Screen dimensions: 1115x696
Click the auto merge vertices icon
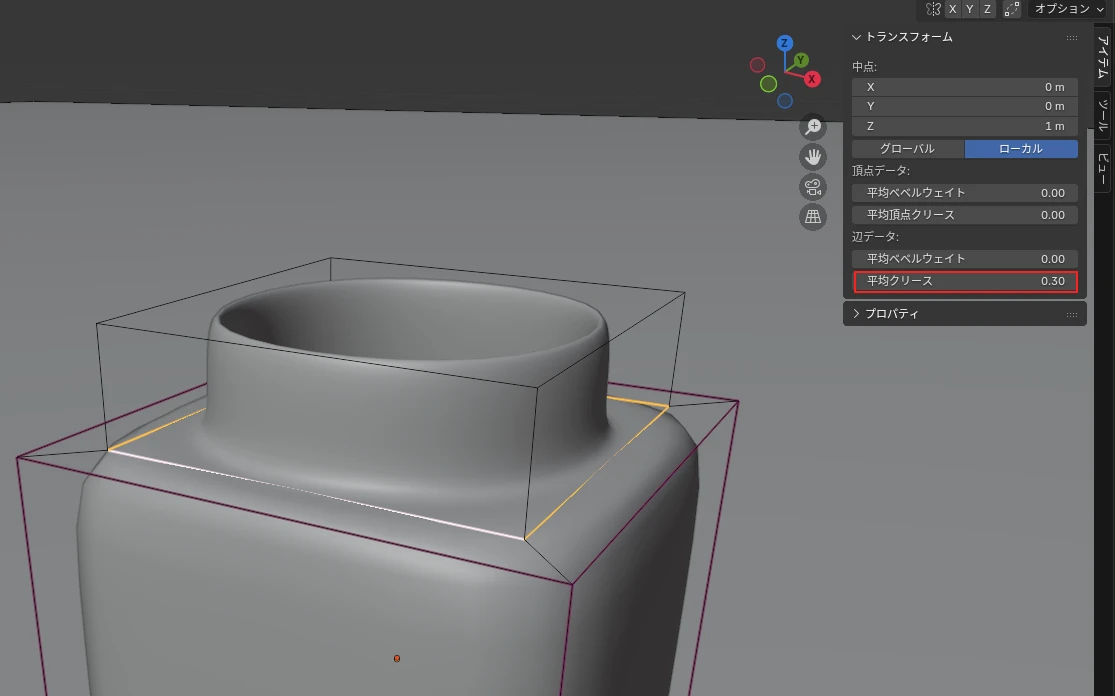tap(1012, 9)
